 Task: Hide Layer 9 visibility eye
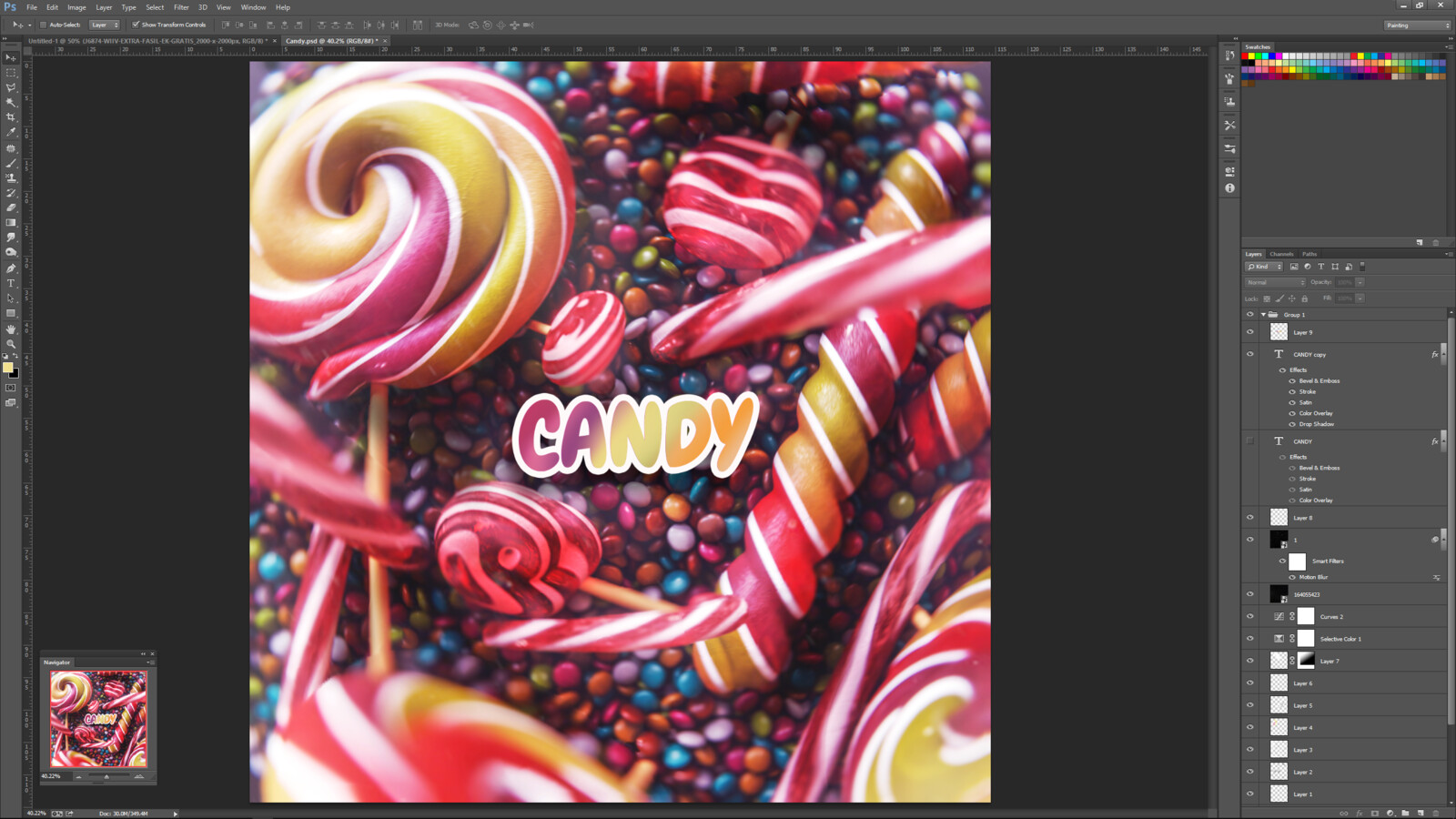1249,332
